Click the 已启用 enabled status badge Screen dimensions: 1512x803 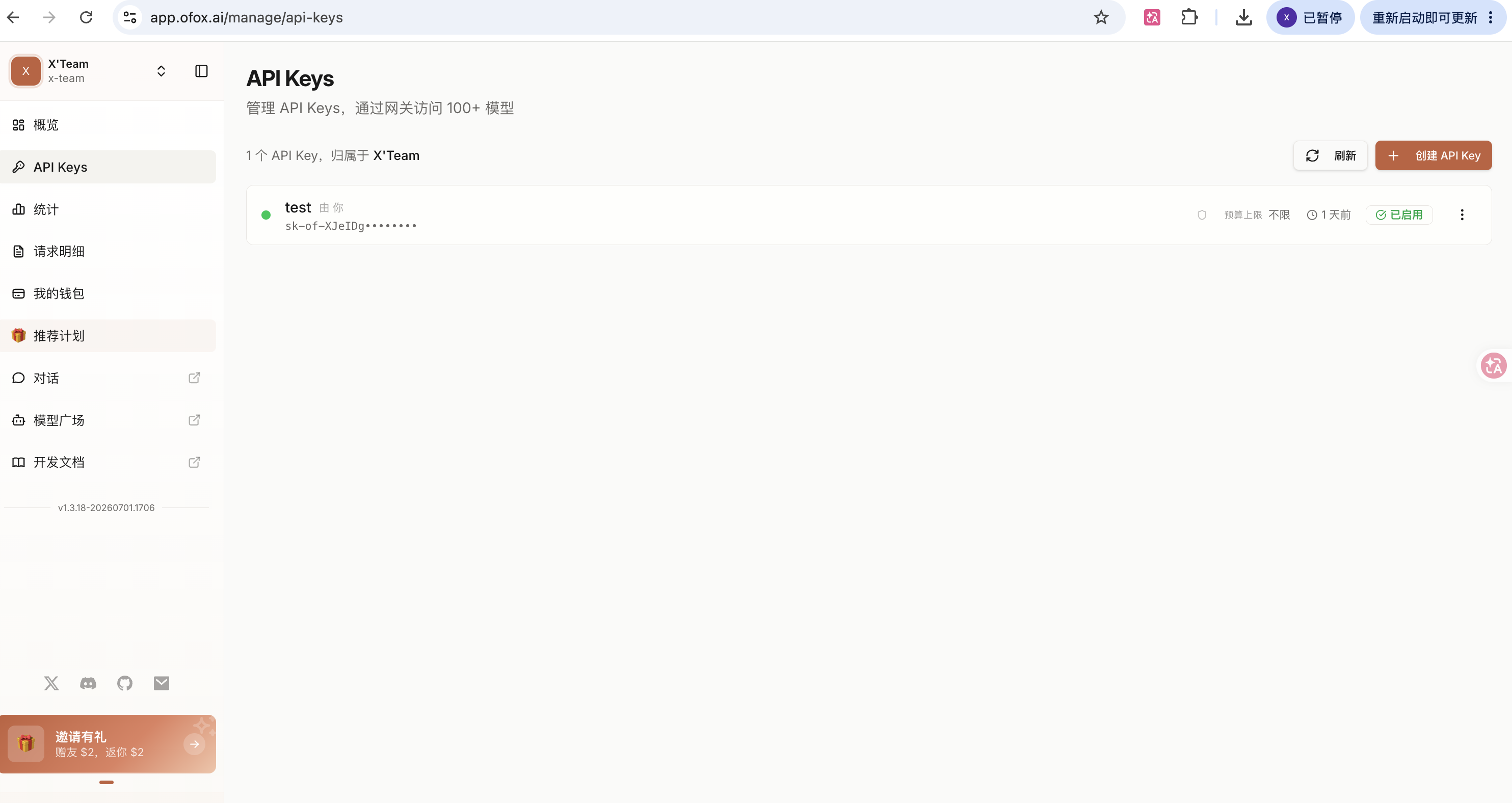coord(1399,215)
